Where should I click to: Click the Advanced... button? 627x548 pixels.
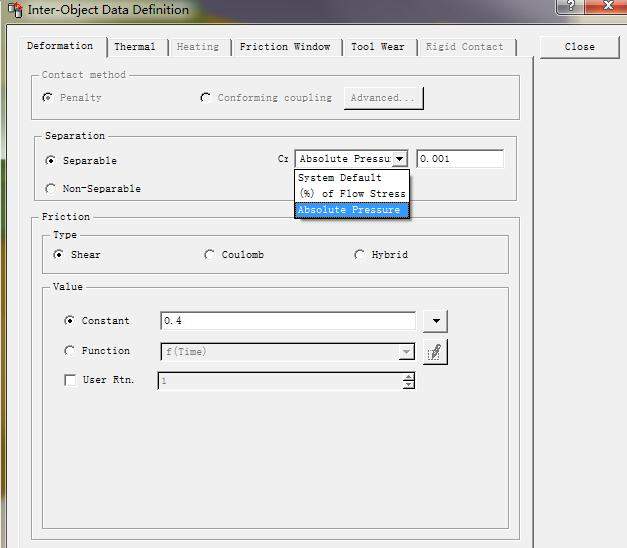coord(383,98)
